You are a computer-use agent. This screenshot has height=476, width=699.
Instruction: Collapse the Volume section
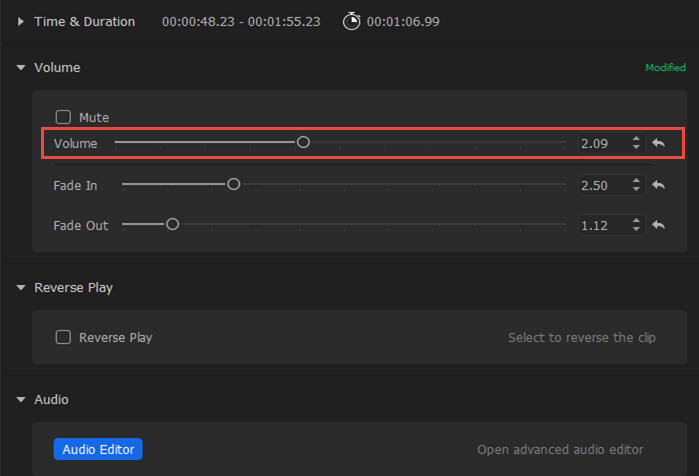pos(21,68)
